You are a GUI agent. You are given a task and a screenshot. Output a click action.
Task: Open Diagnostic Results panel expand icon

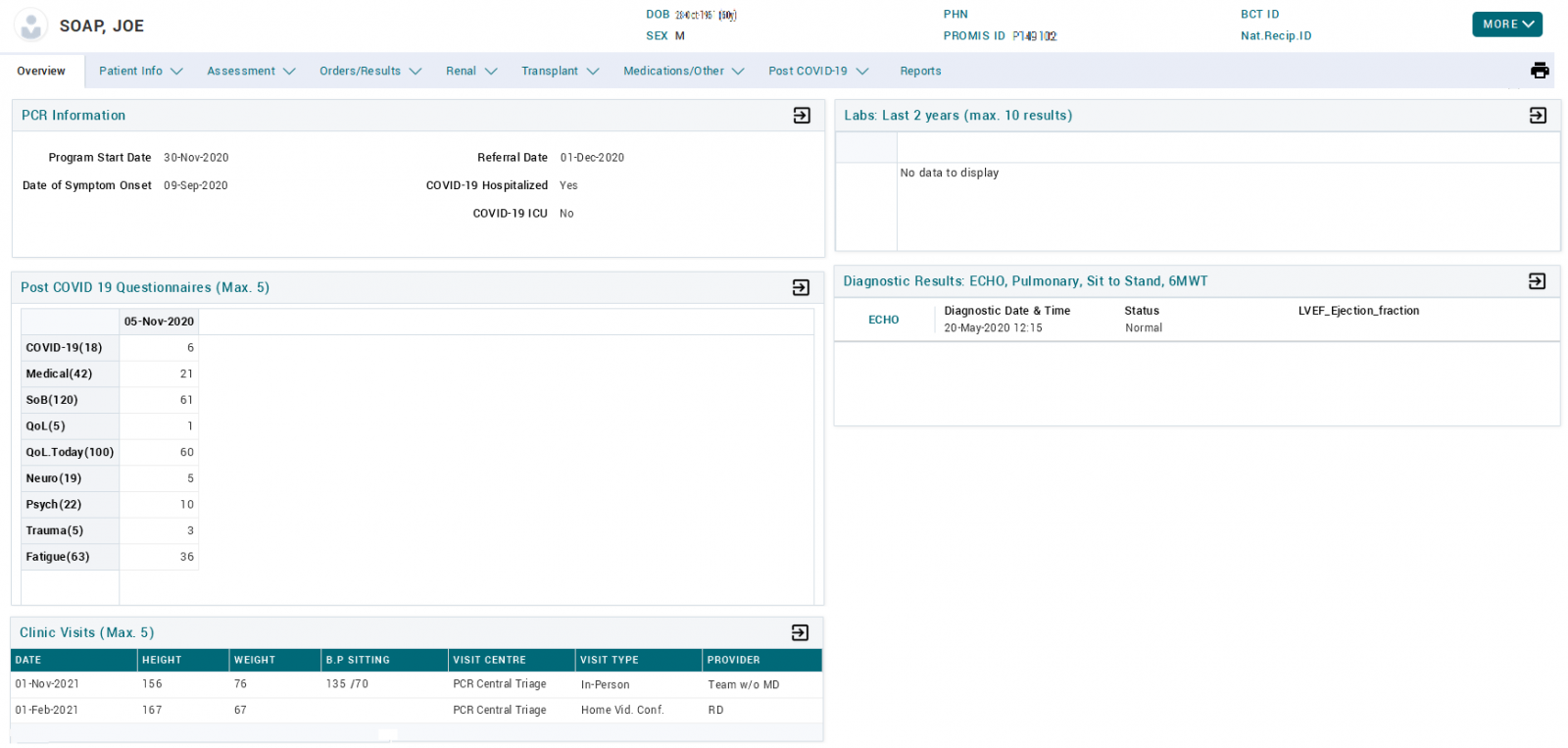click(x=1537, y=281)
